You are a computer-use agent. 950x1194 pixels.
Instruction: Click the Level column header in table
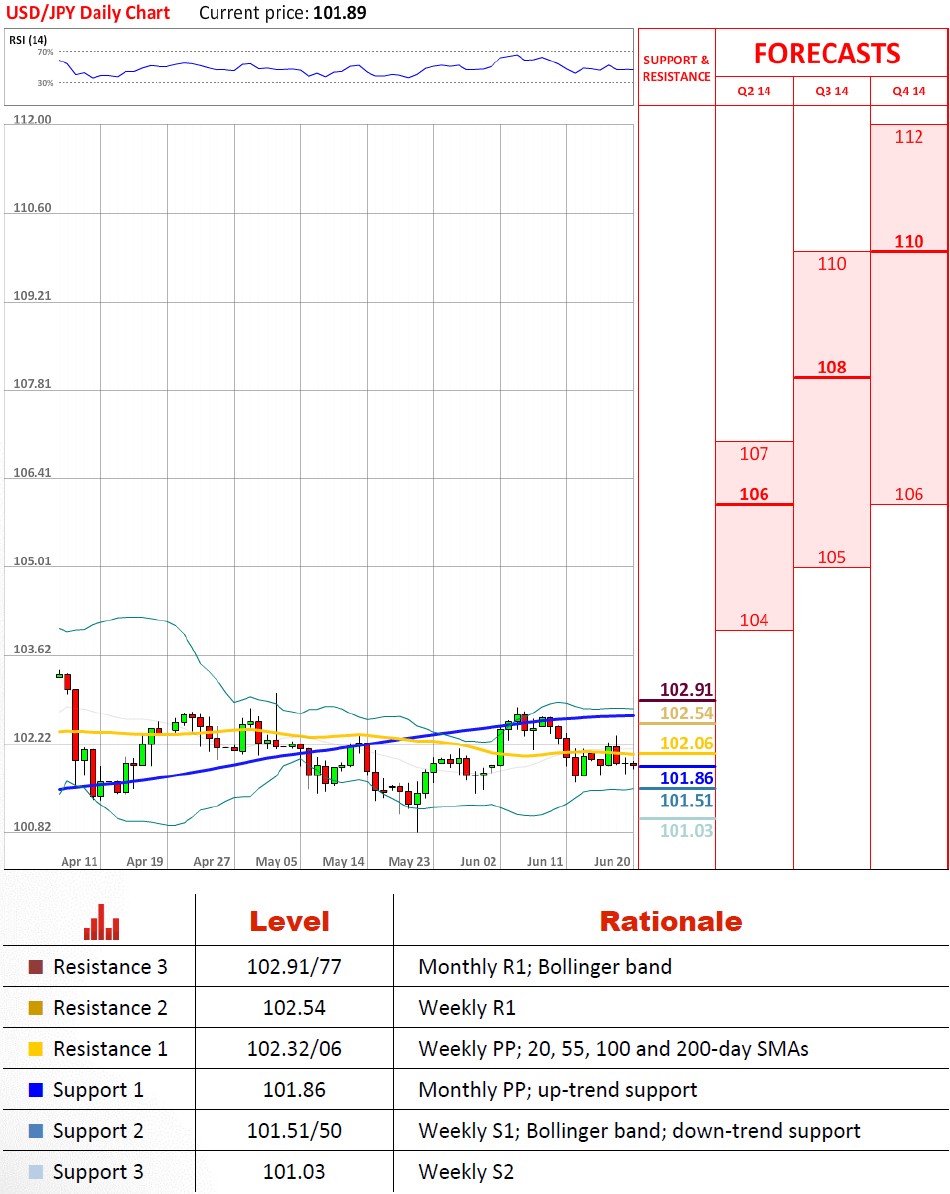(x=290, y=922)
